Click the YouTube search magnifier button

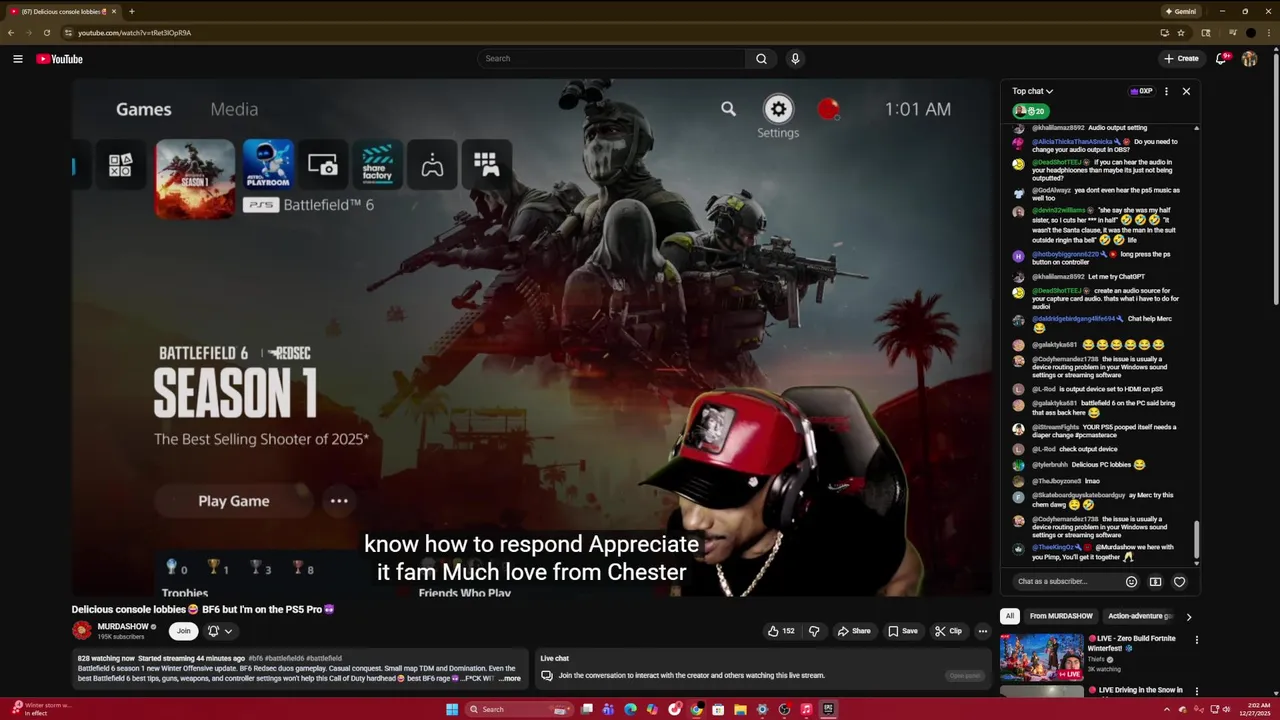coord(761,59)
